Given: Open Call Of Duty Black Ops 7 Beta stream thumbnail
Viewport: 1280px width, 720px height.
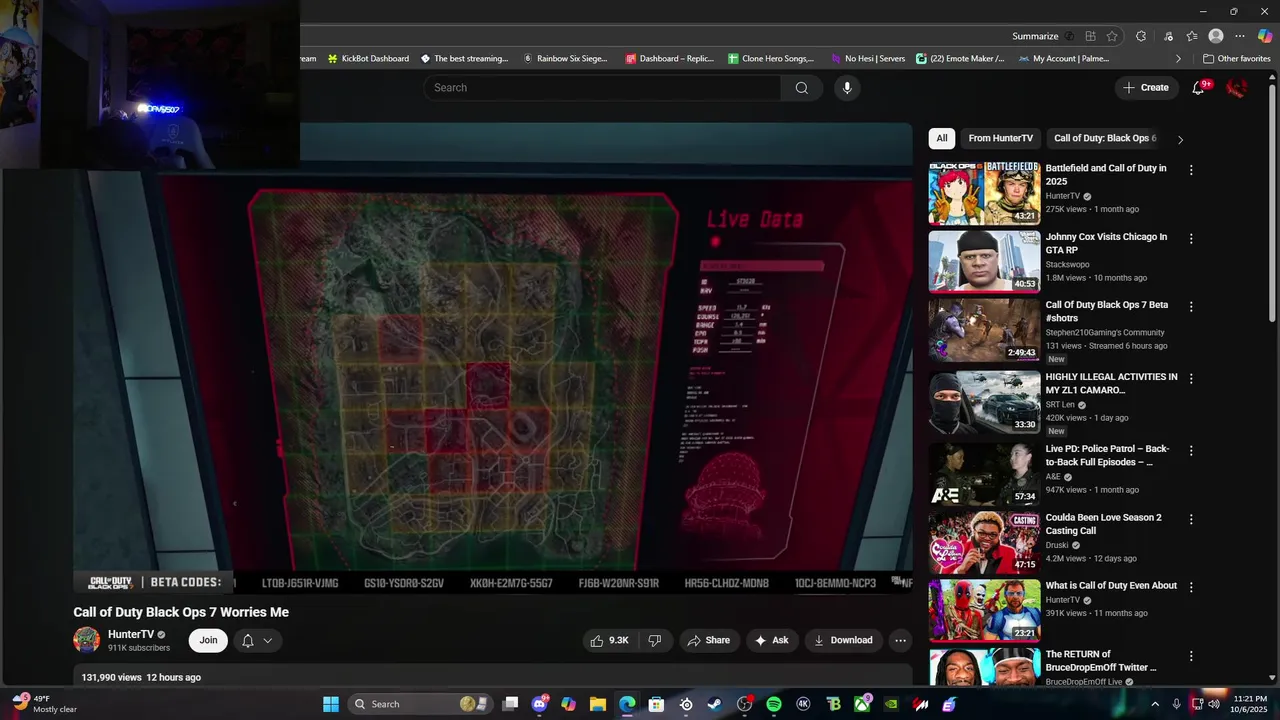Looking at the screenshot, I should (x=984, y=330).
